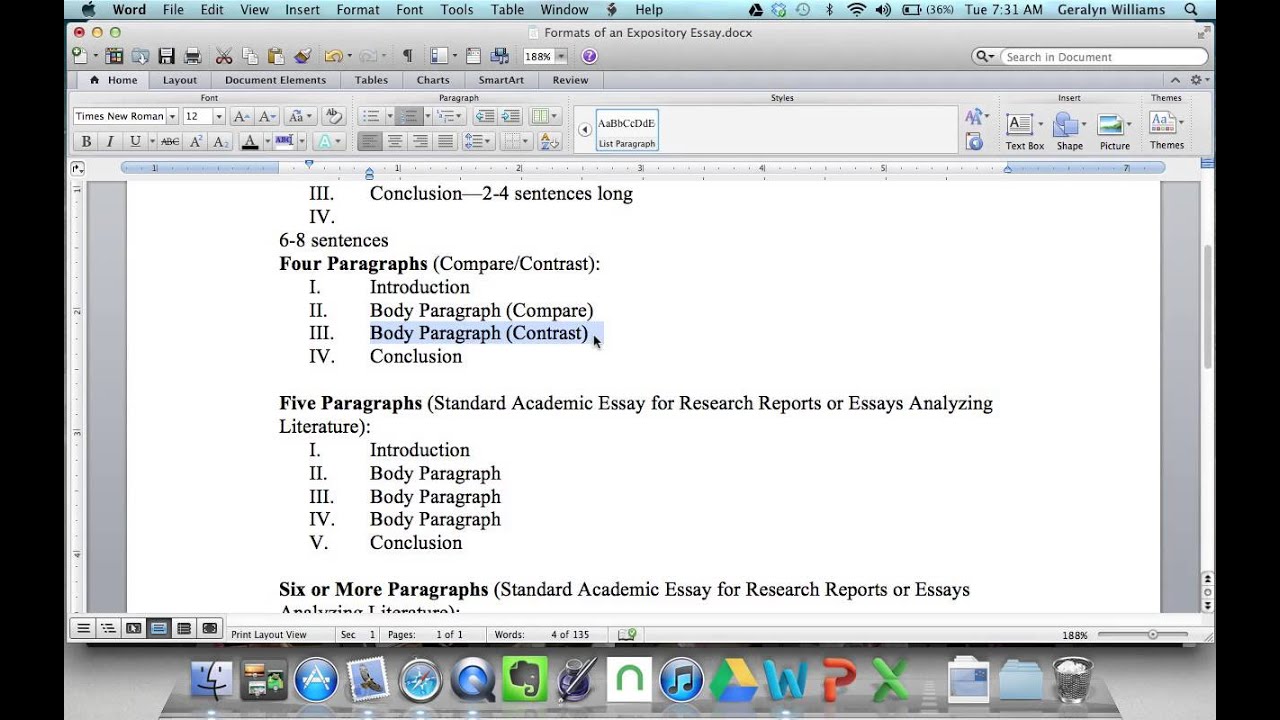
Task: Click the Search in Document field
Action: coord(1103,57)
